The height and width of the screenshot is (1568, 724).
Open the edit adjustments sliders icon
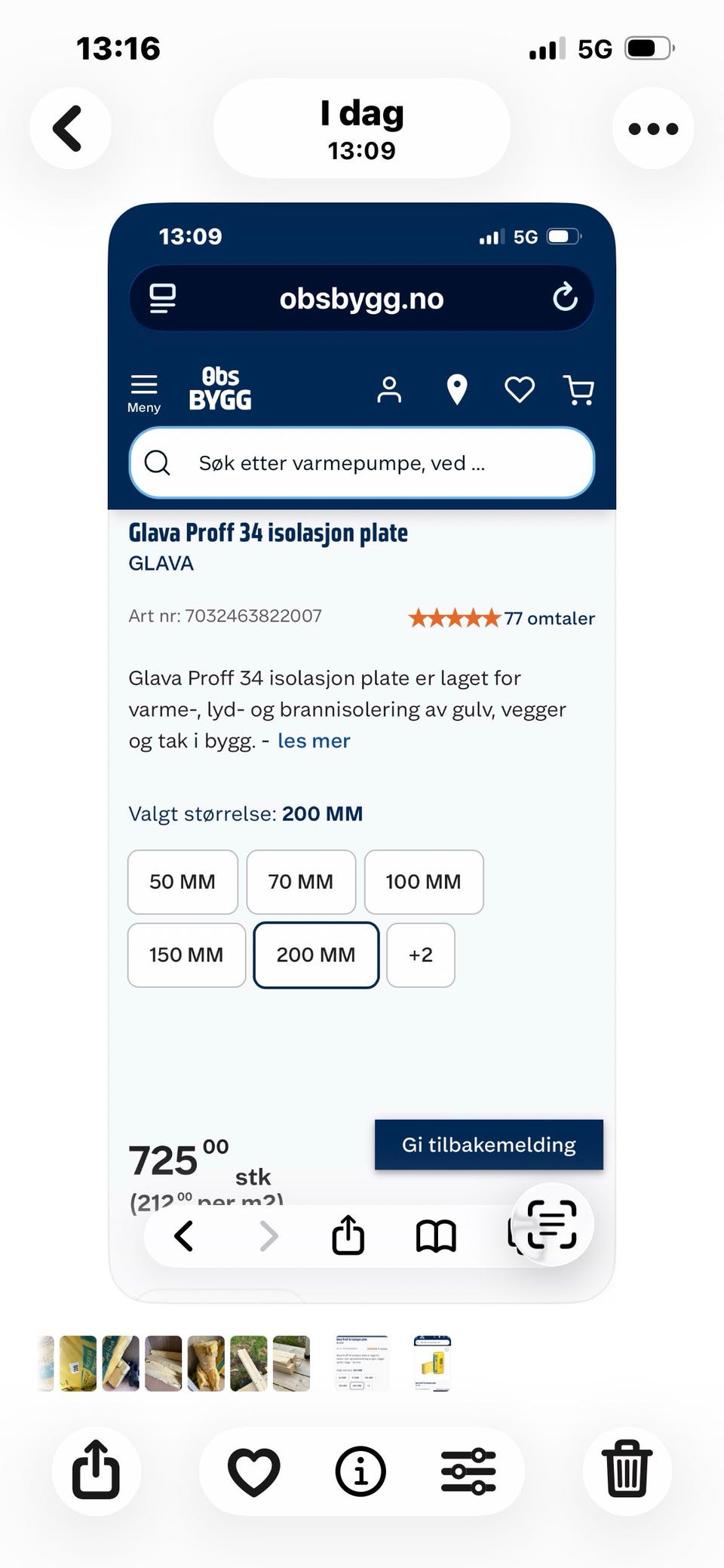point(468,1471)
